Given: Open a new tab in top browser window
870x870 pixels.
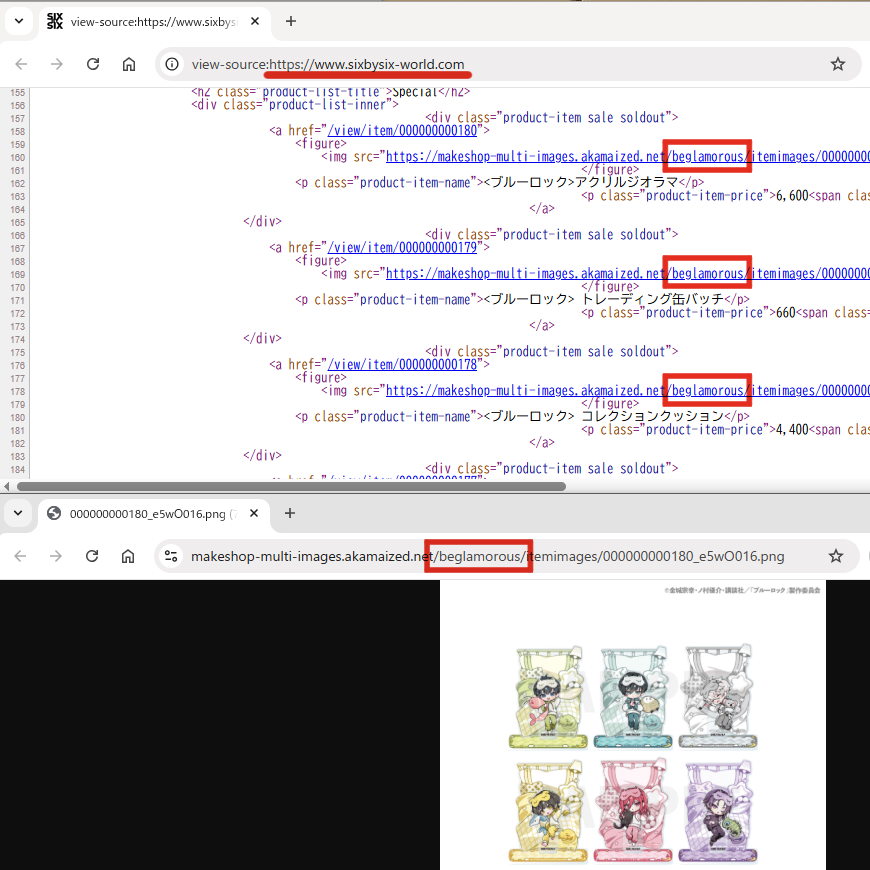Looking at the screenshot, I should tap(291, 22).
